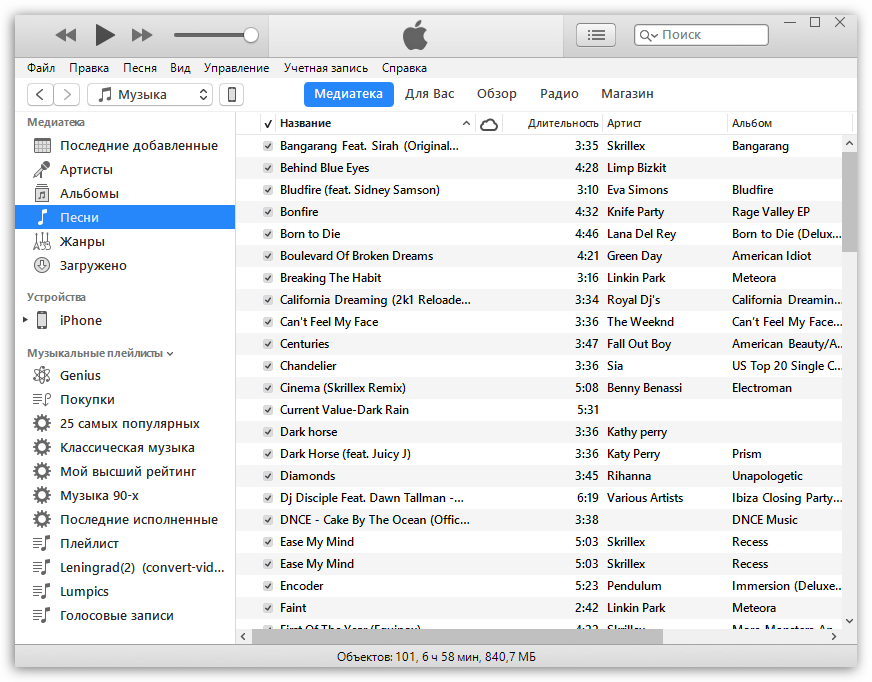Open the Музыка media type dropdown
This screenshot has height=682, width=872.
(x=151, y=94)
